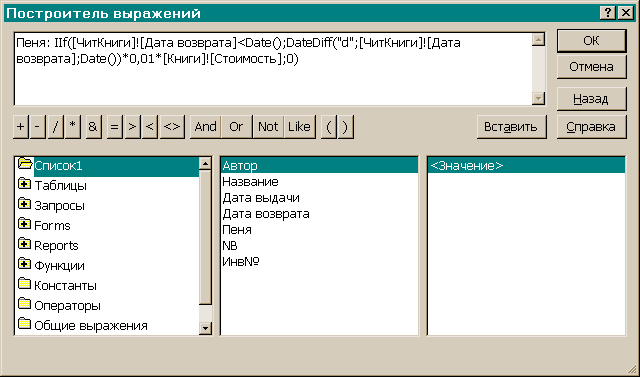
Task: Select the Дата выдачи field
Action: [x=319, y=197]
